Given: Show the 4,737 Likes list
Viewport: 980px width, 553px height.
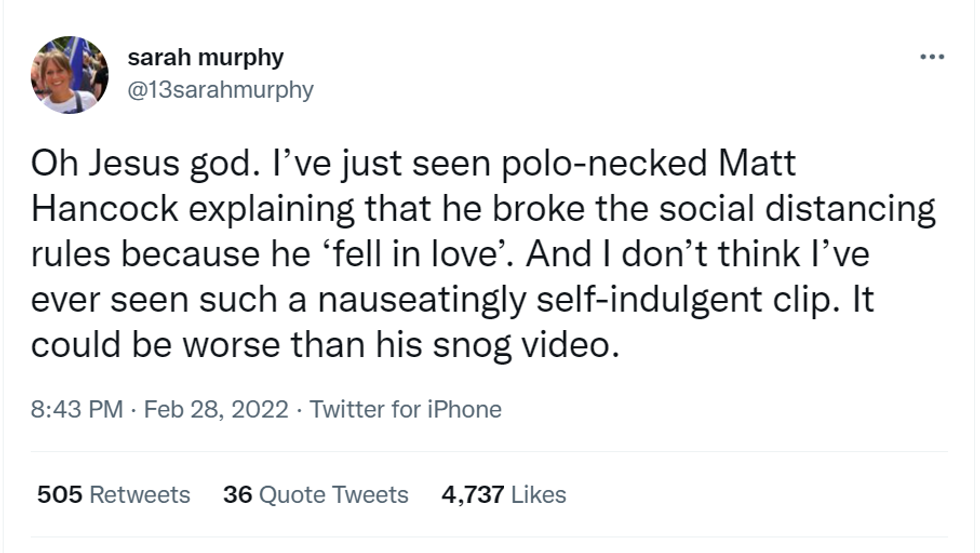Looking at the screenshot, I should tap(503, 495).
